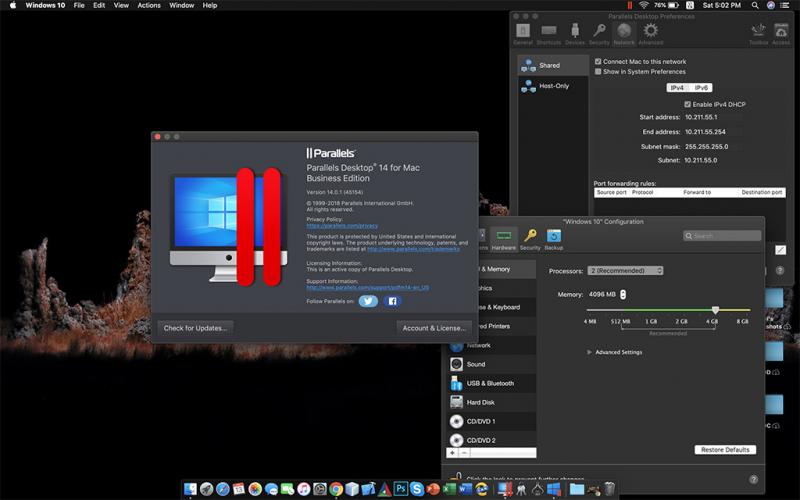The height and width of the screenshot is (500, 800).
Task: Select Network globe in Parallels Desktop Preferences
Action: click(624, 34)
